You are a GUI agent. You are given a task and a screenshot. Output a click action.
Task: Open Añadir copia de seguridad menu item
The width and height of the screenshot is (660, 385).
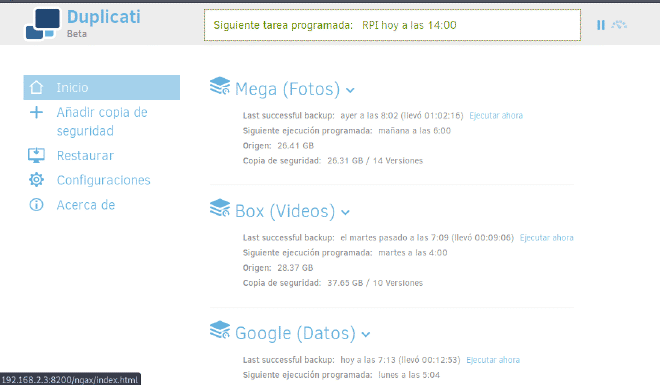102,122
